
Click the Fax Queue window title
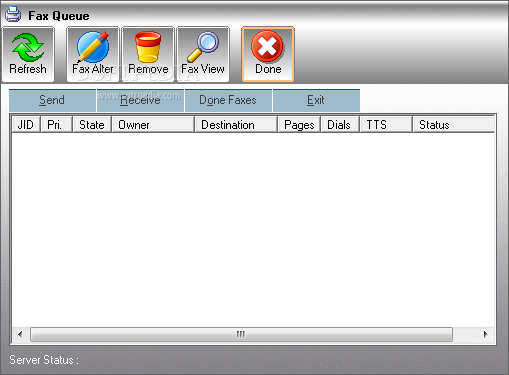[x=59, y=16]
